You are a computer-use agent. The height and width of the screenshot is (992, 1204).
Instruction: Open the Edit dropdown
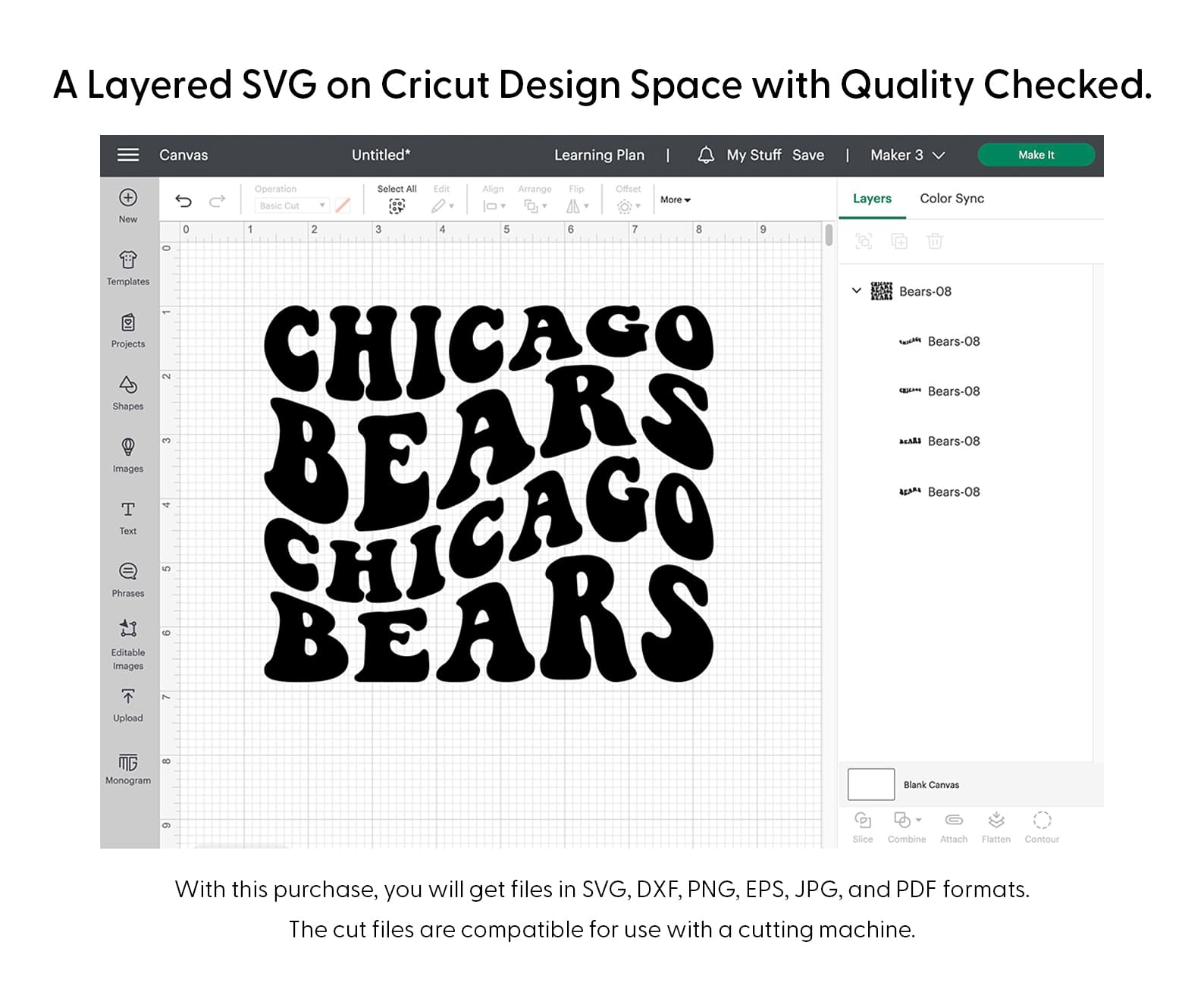pyautogui.click(x=443, y=206)
